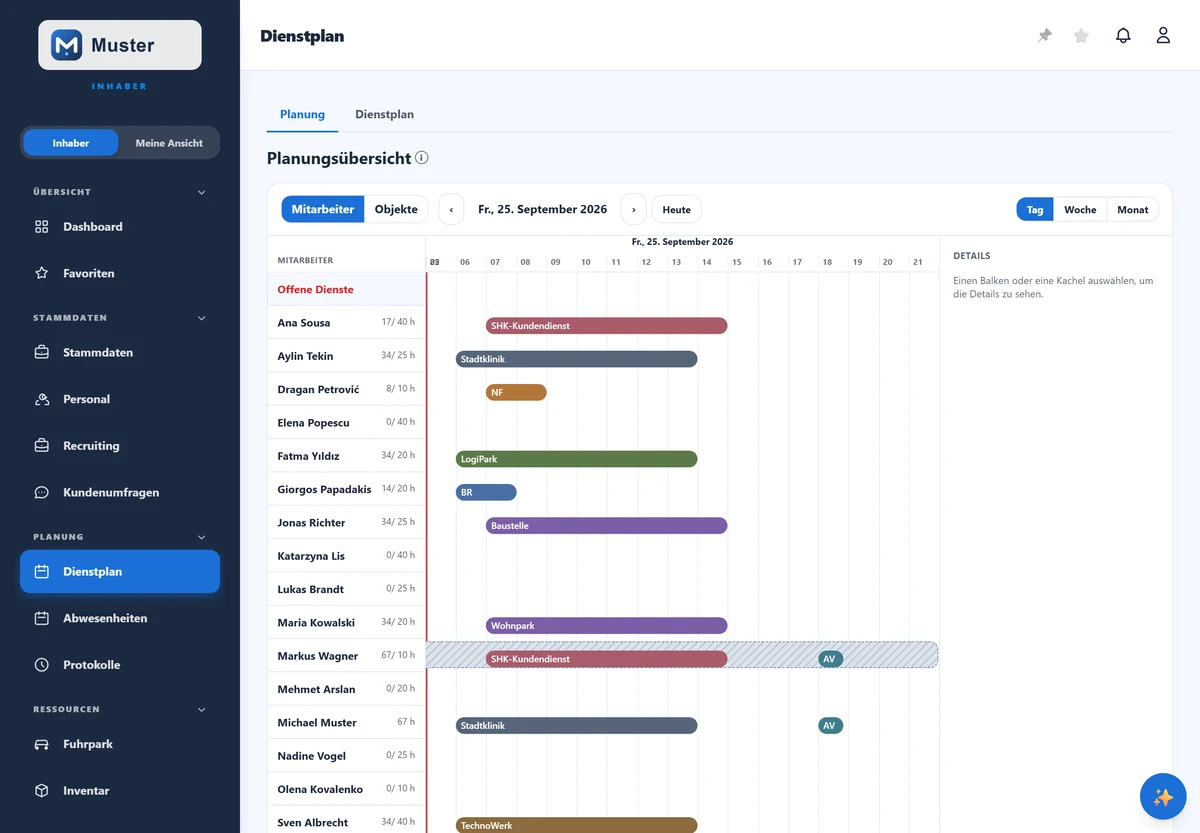Click the Abwesenheiten calendar icon
The height and width of the screenshot is (833, 1200).
[42, 618]
